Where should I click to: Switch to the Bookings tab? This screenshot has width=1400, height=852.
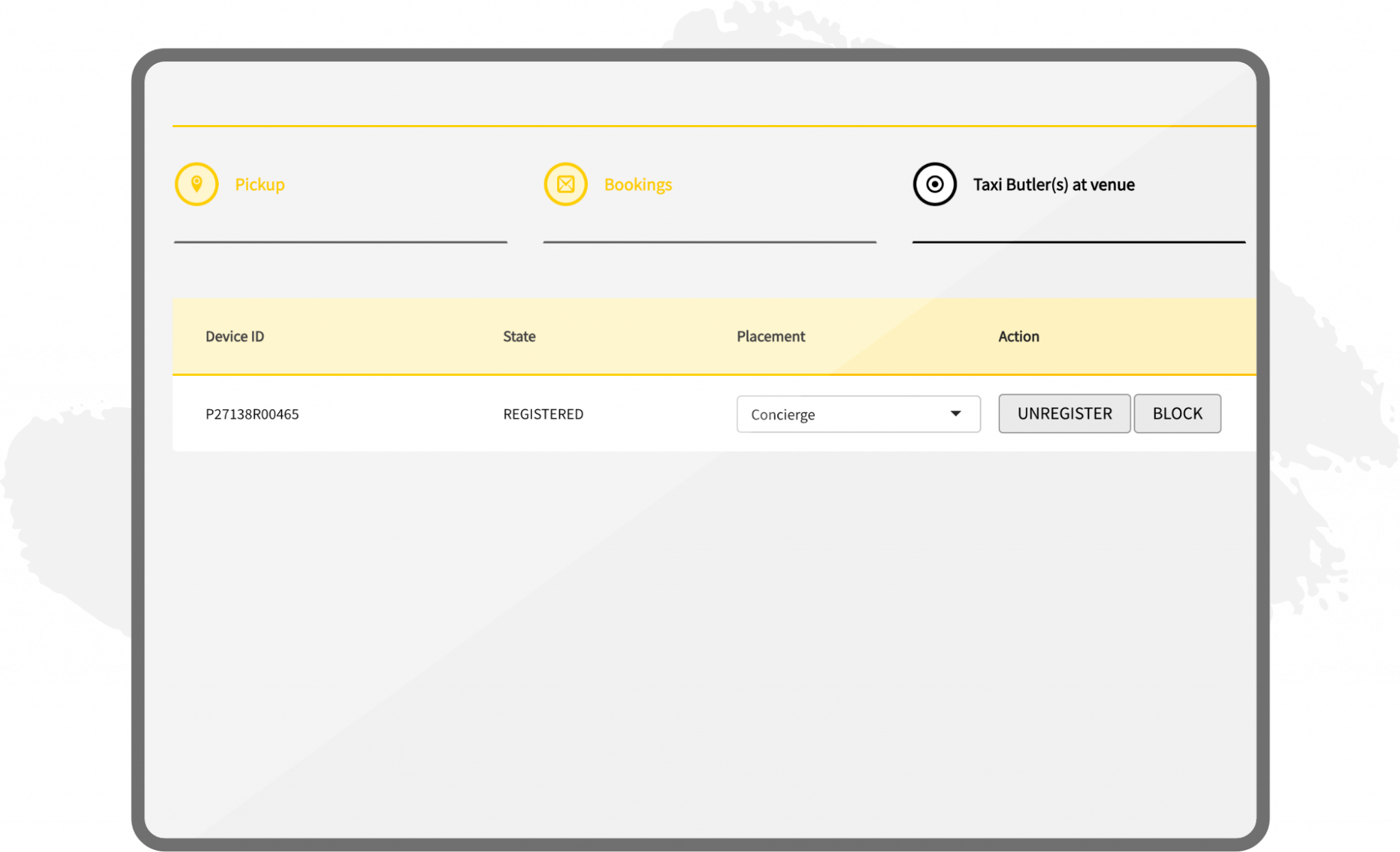[637, 184]
